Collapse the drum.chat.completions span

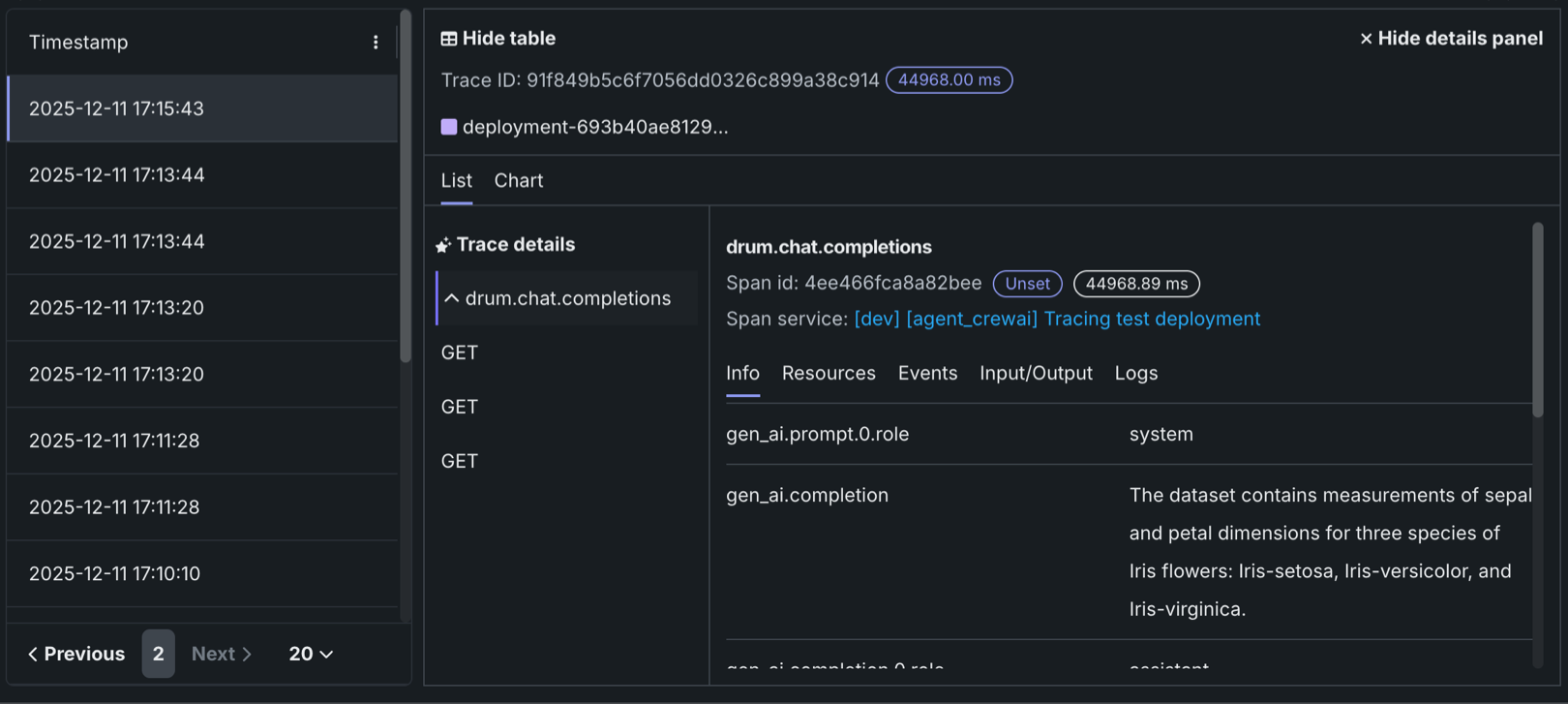(452, 298)
